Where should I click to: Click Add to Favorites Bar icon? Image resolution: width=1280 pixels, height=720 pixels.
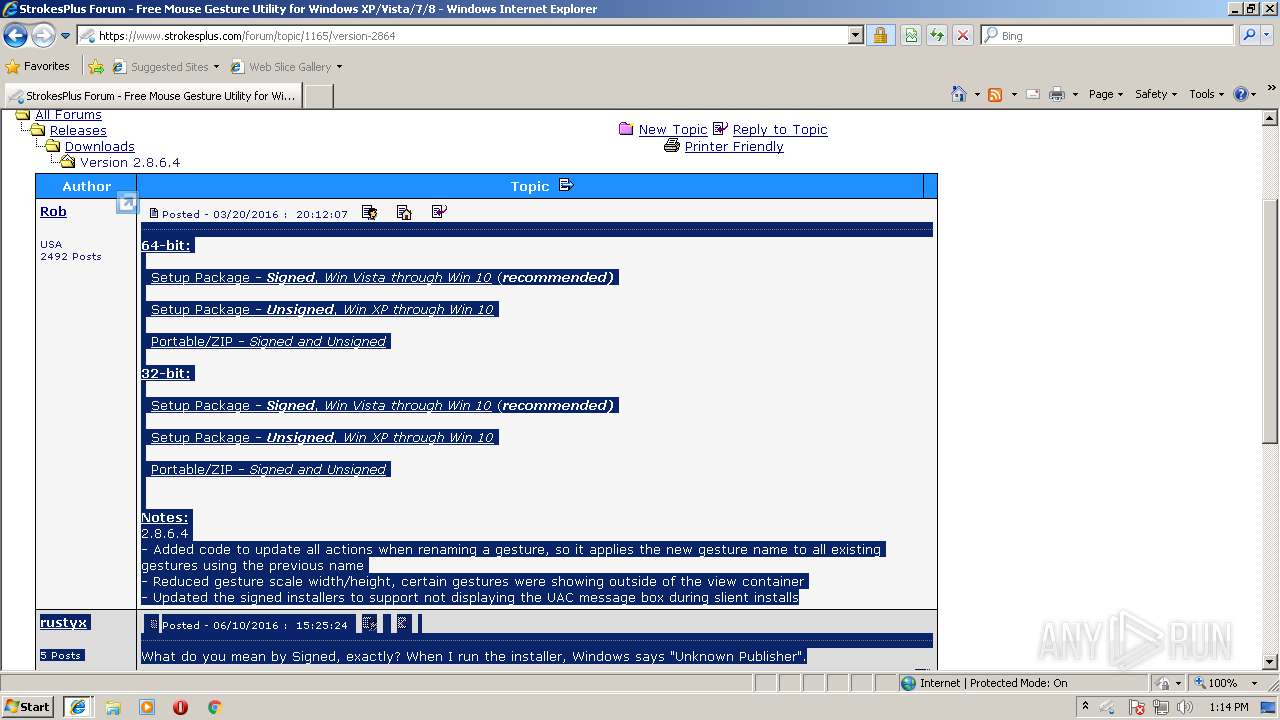click(x=96, y=67)
